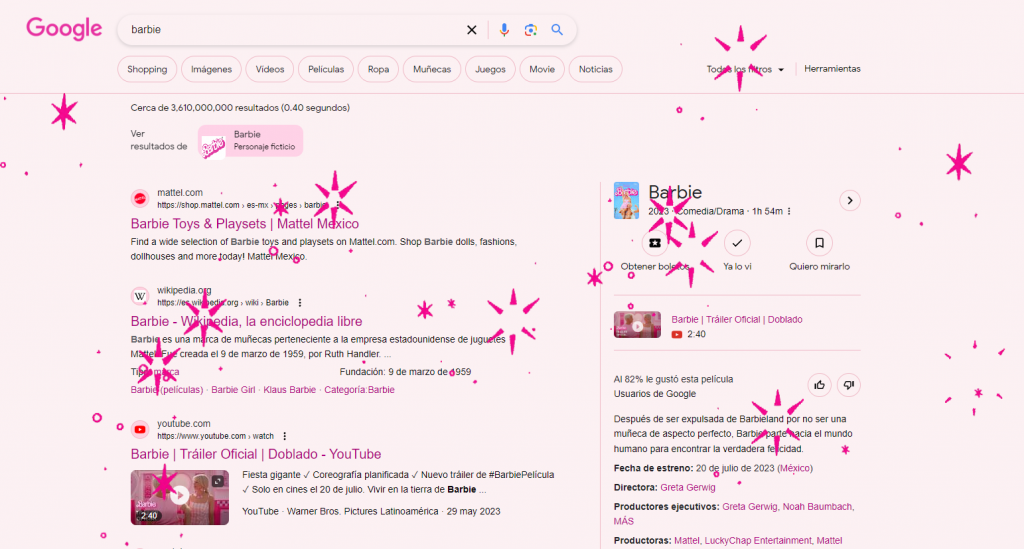Open the Barbie Personaje ficticio card
This screenshot has width=1024, height=549.
tap(251, 141)
